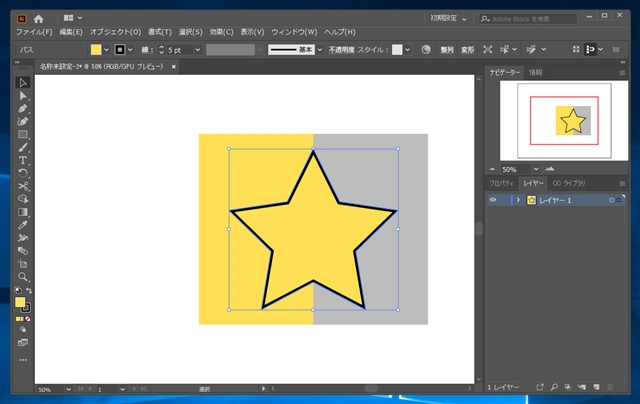The width and height of the screenshot is (640, 404).
Task: Click the Locate Object magnifier icon
Action: coord(554,387)
